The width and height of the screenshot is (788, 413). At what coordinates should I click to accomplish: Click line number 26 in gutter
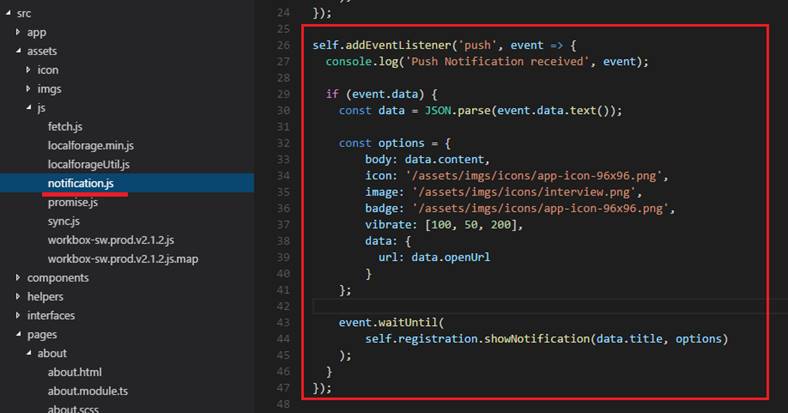coord(283,45)
